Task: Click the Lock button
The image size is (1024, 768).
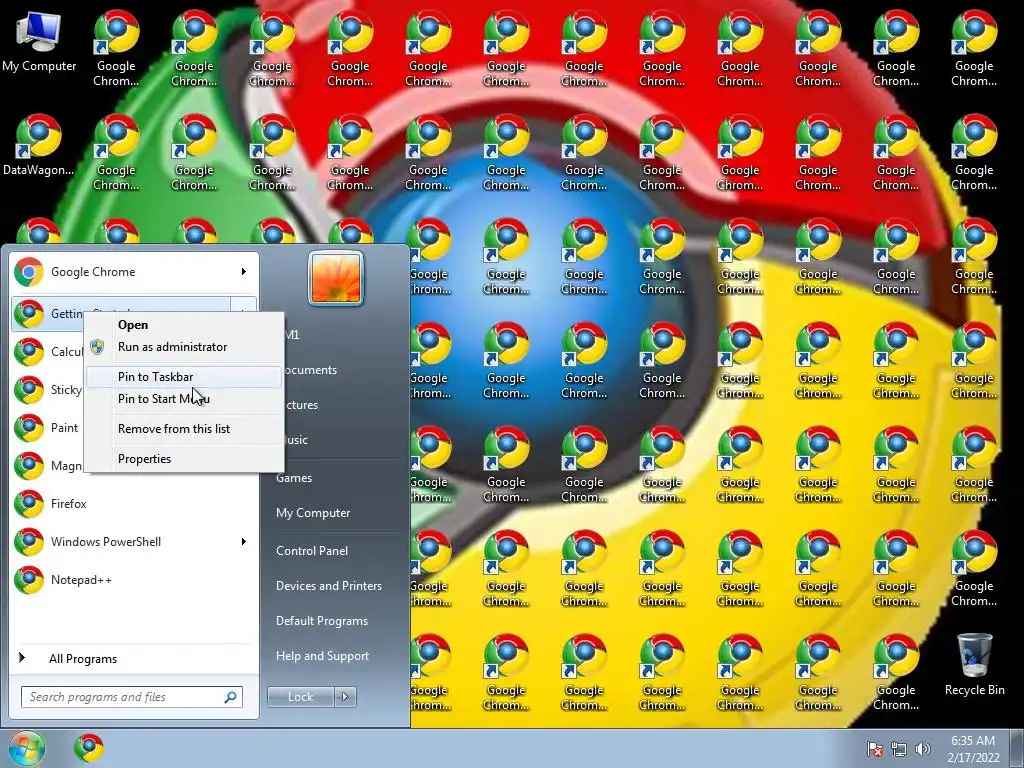Action: pos(300,697)
